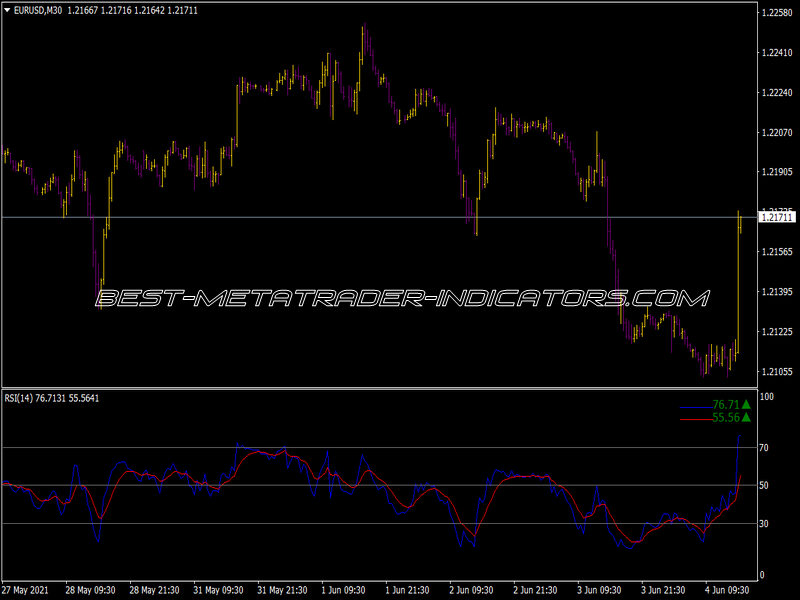
Task: Click the green 76.71 RSI value
Action: click(x=726, y=405)
